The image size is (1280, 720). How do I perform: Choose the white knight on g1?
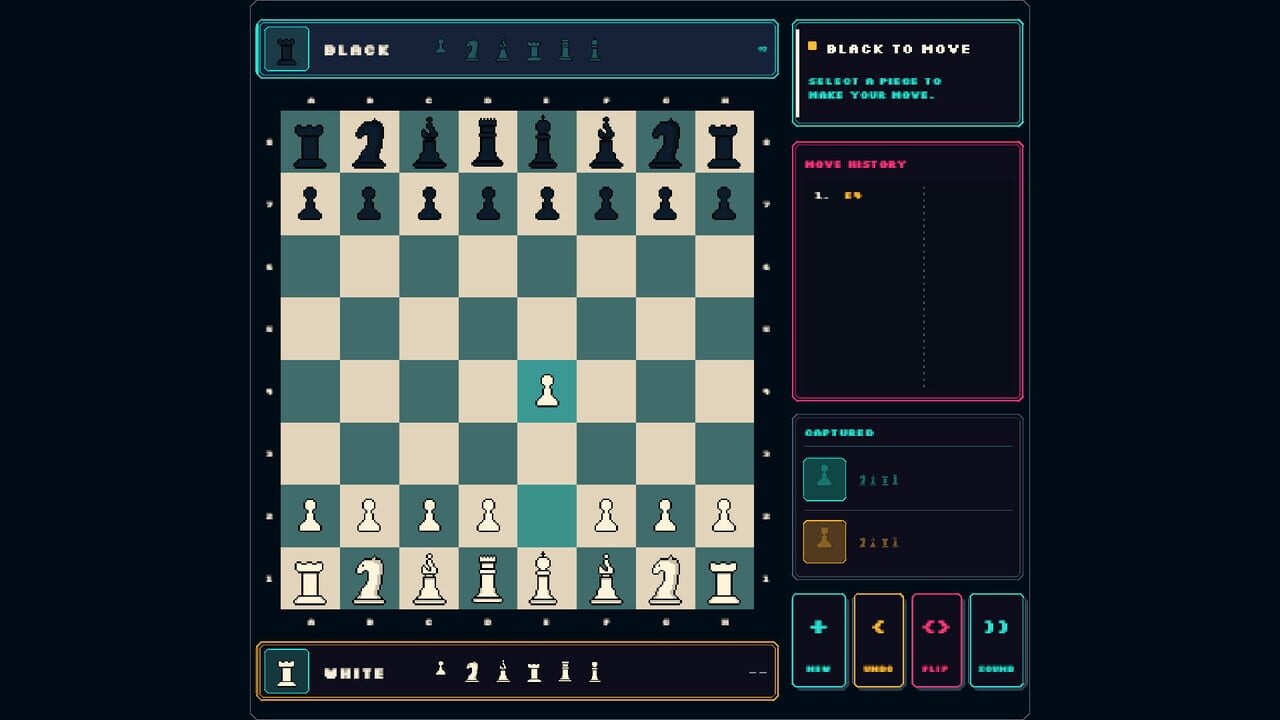[x=665, y=578]
